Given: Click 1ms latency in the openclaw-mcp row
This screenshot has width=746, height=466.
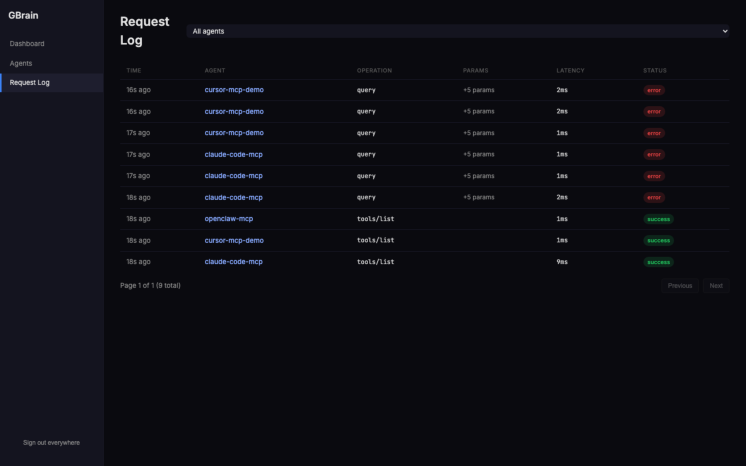Looking at the screenshot, I should click(562, 219).
